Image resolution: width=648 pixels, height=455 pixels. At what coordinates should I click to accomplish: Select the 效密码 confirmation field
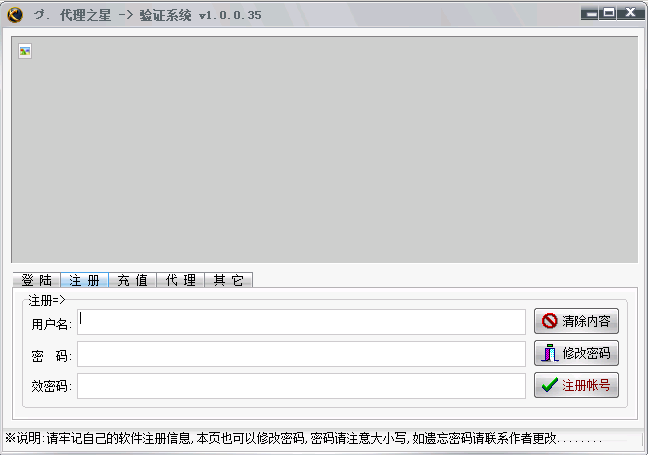[x=301, y=386]
